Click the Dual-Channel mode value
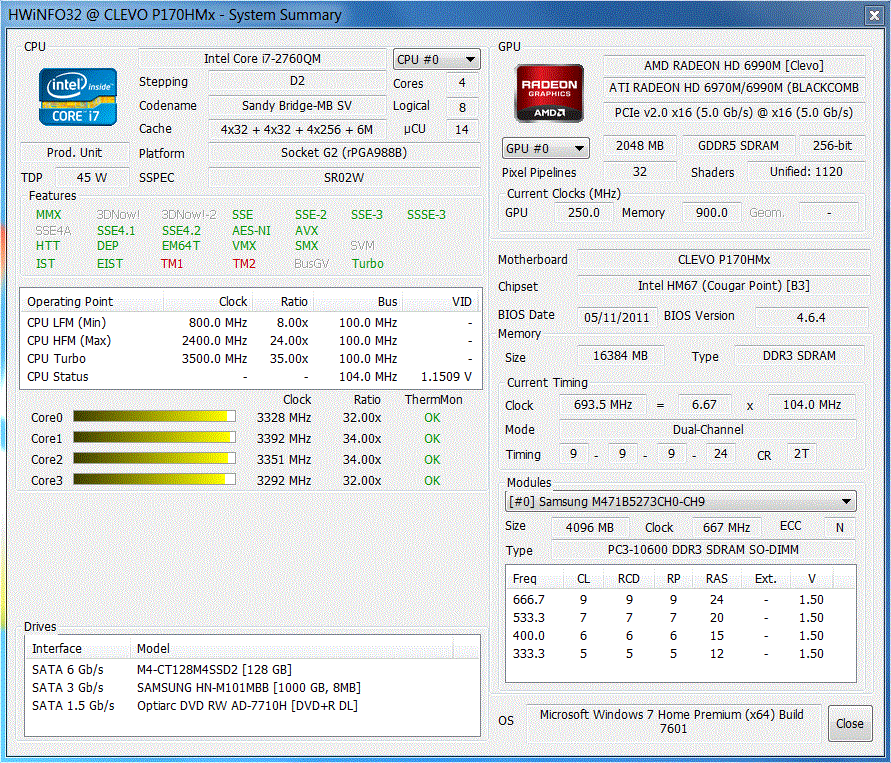891x763 pixels. (707, 430)
